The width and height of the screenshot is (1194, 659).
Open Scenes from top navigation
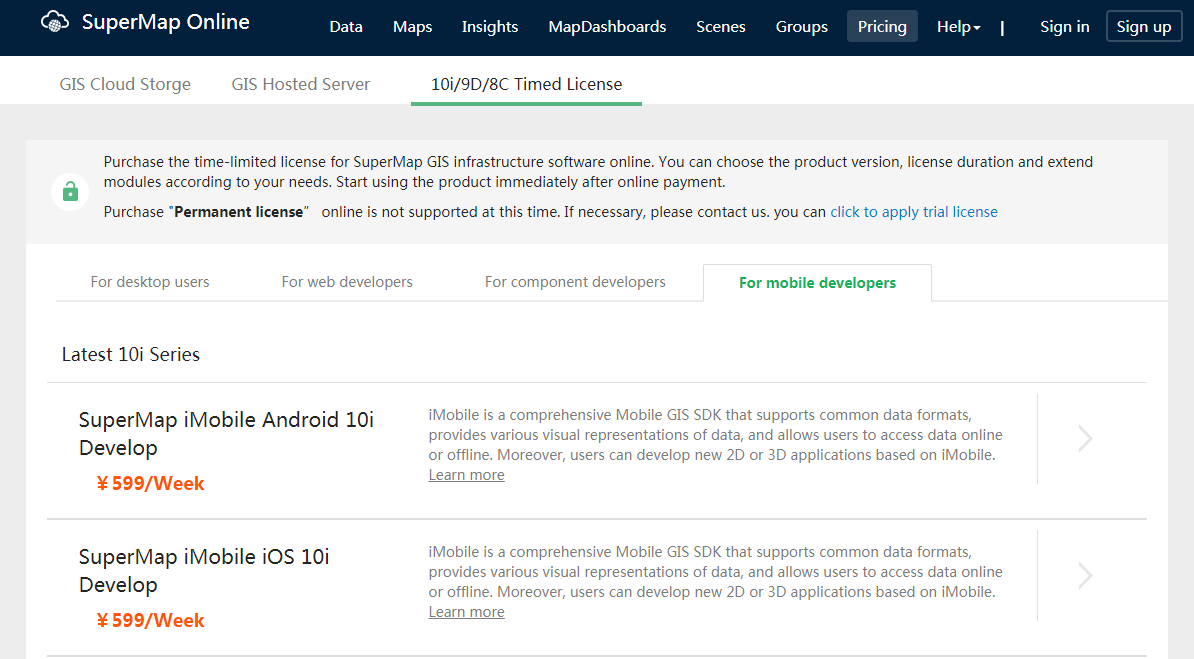(x=720, y=27)
